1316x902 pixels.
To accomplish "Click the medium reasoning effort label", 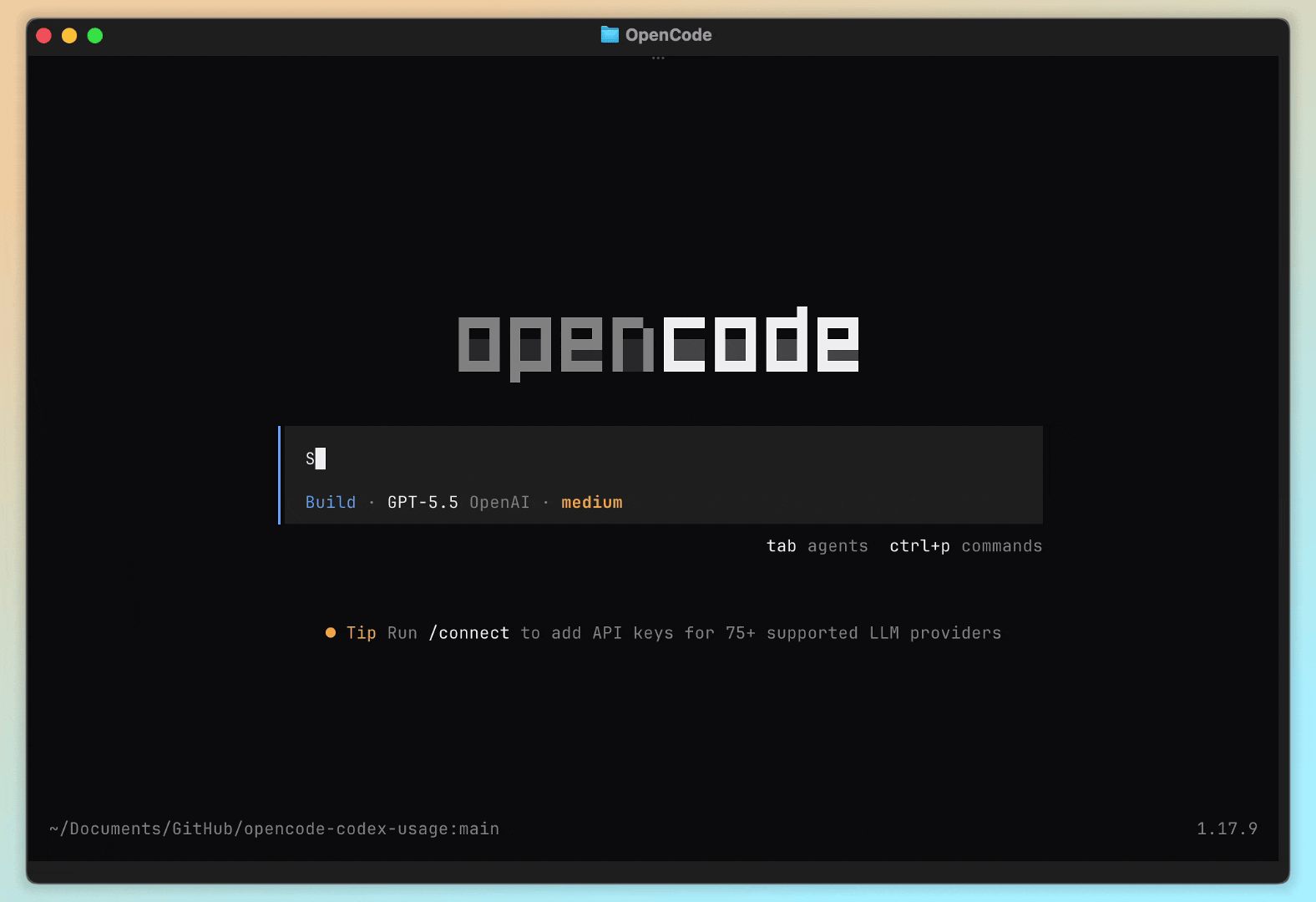I will [x=592, y=502].
